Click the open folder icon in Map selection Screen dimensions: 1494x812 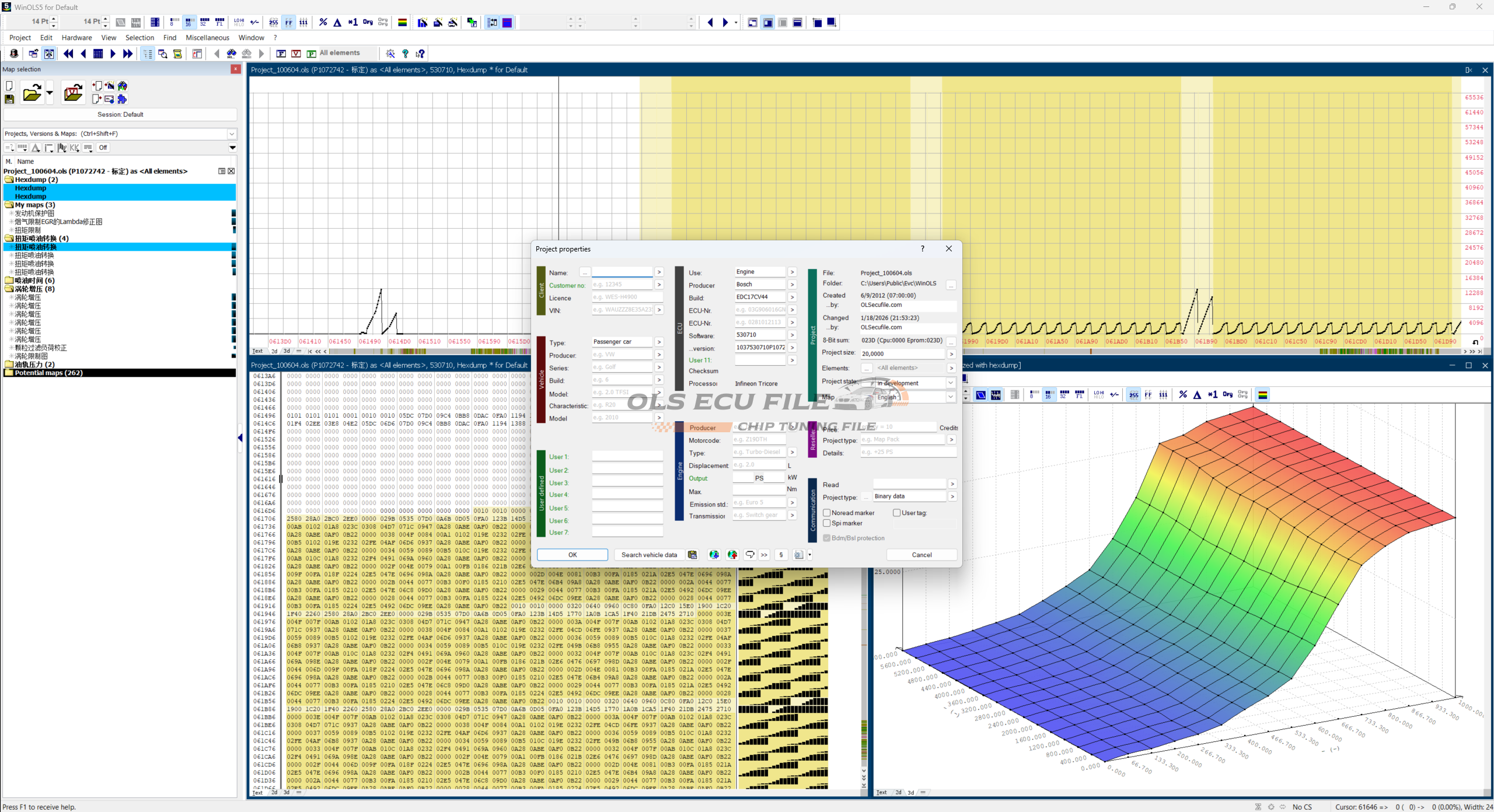click(x=32, y=93)
